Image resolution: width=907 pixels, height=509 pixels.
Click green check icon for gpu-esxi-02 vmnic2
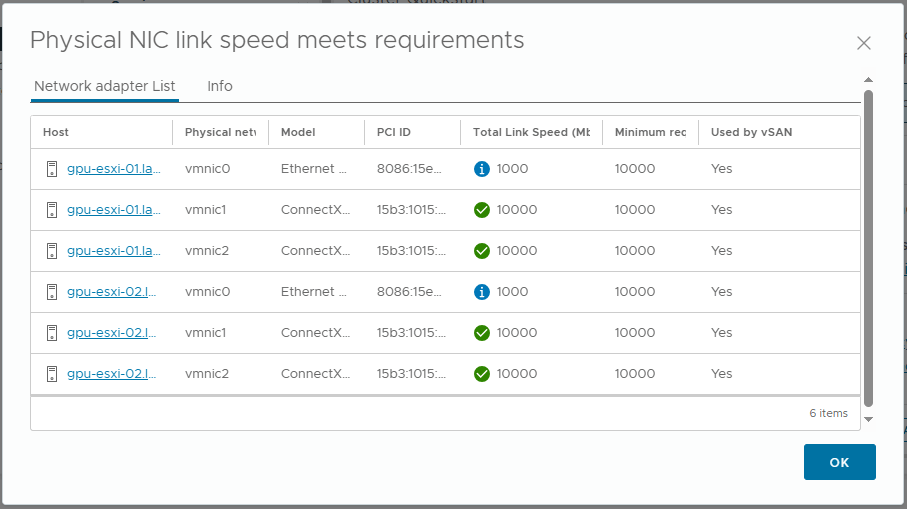pos(482,374)
